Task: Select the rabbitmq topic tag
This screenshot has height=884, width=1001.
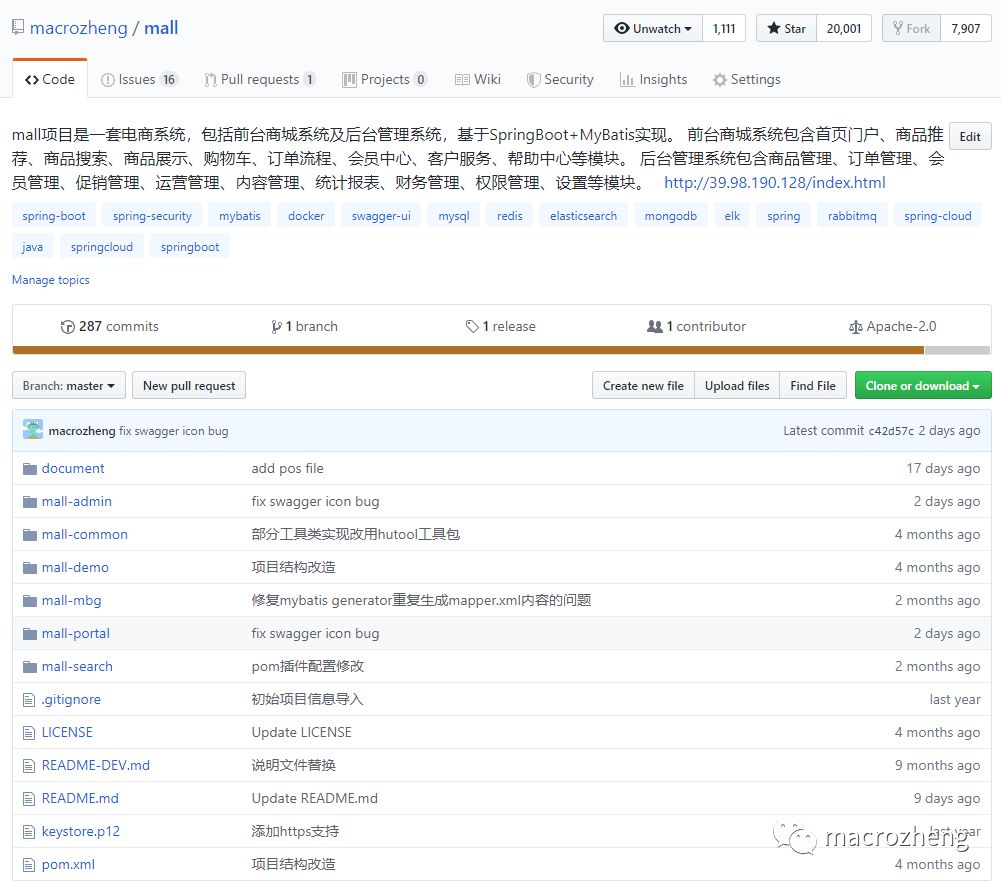Action: (852, 216)
